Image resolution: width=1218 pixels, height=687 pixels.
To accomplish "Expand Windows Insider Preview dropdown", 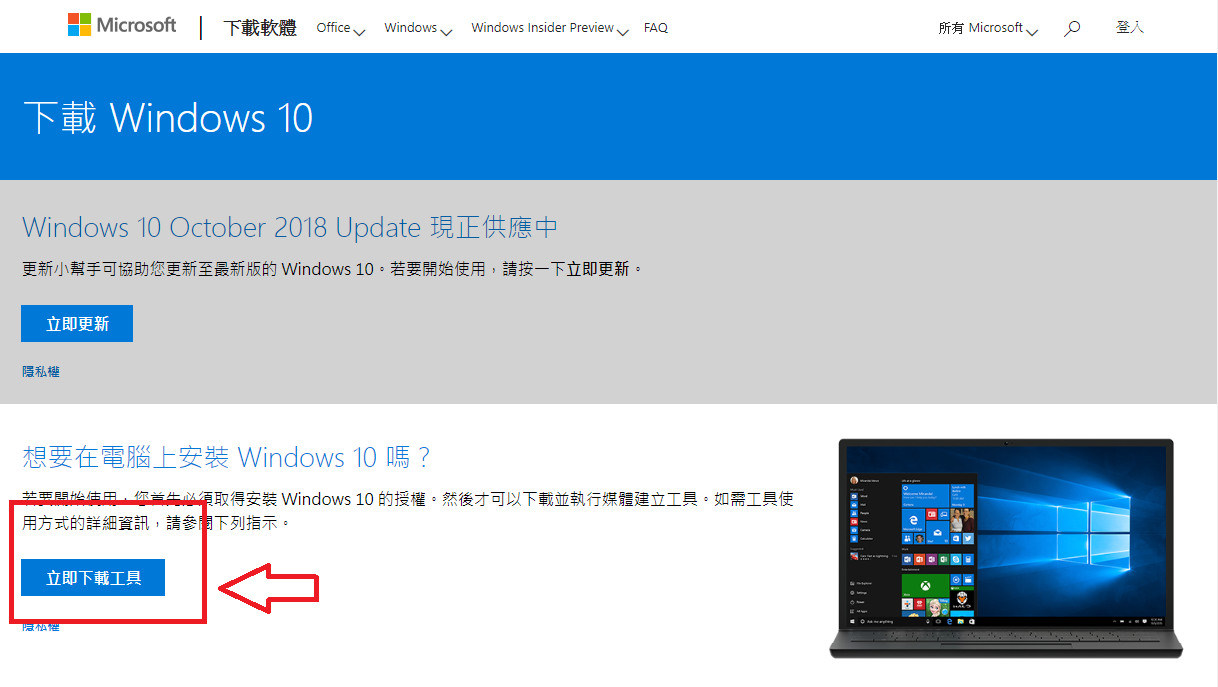I will (550, 28).
